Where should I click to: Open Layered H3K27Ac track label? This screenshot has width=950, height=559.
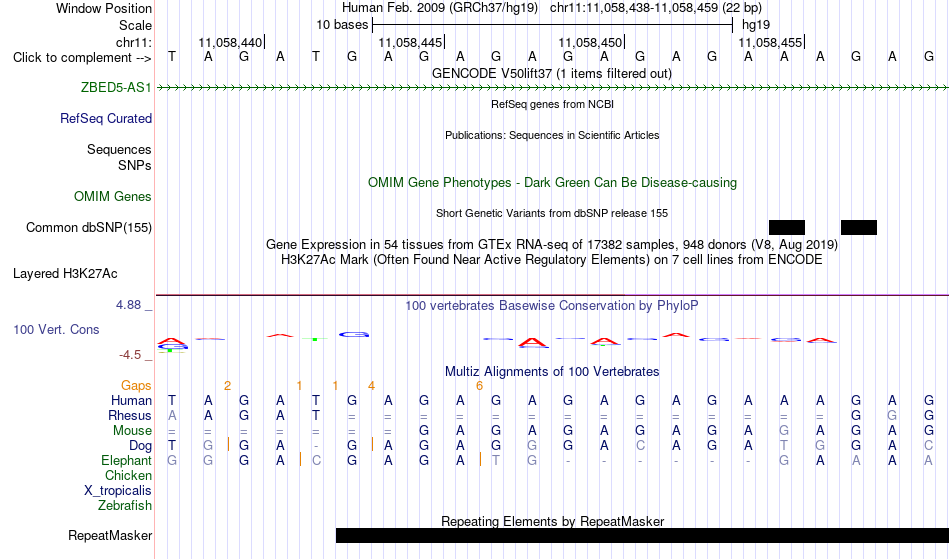tap(65, 274)
